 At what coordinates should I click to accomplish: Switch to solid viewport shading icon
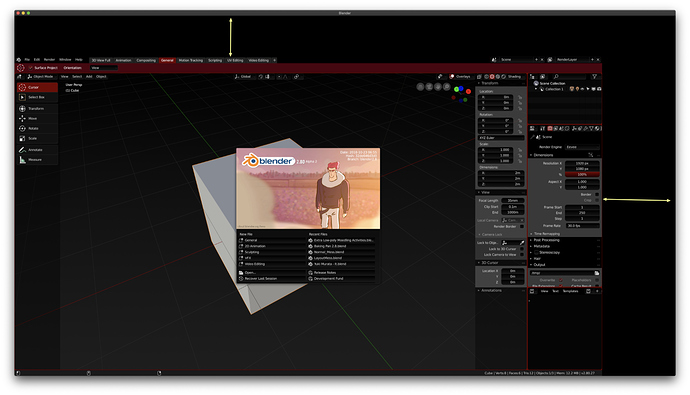click(492, 77)
